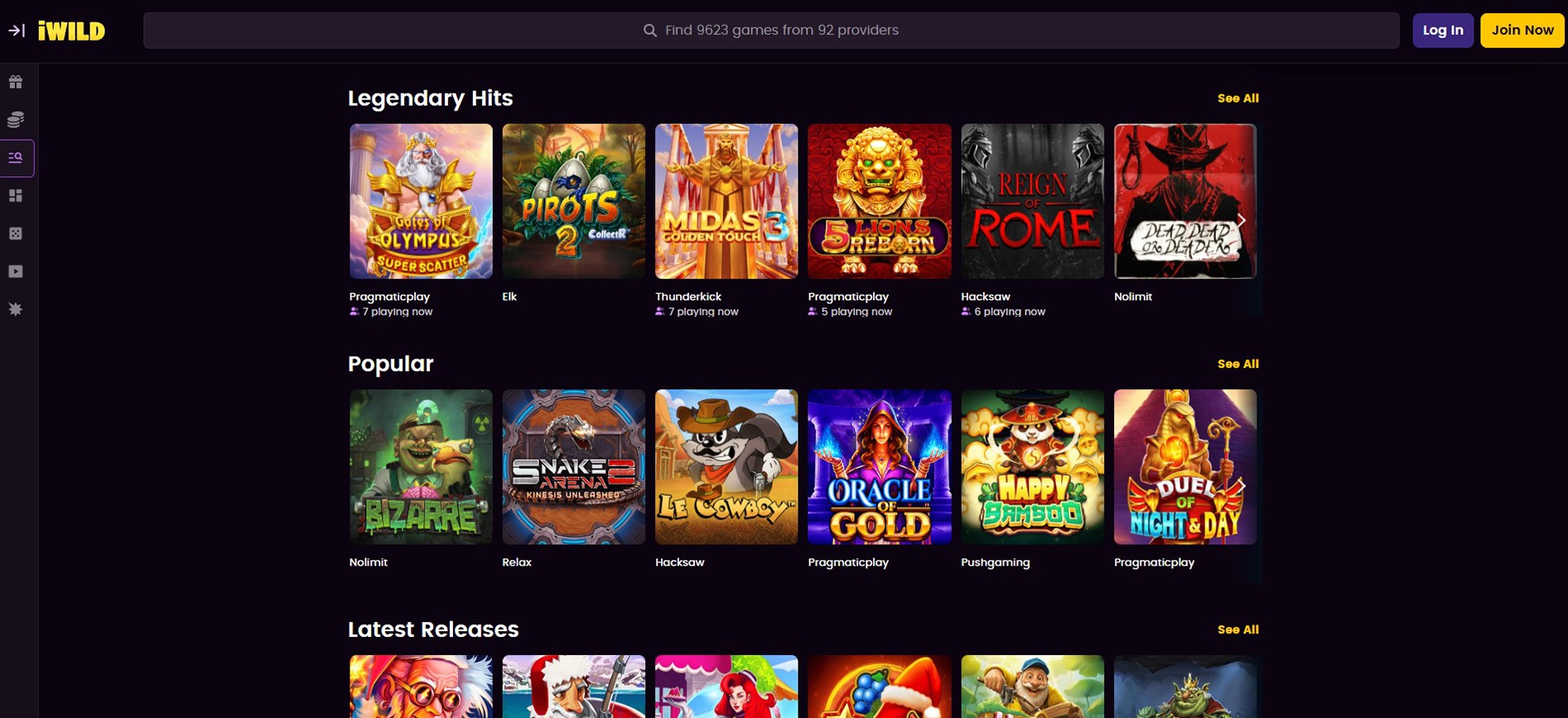Open Pirots 2 game thumbnail
The height and width of the screenshot is (718, 1568).
(573, 201)
